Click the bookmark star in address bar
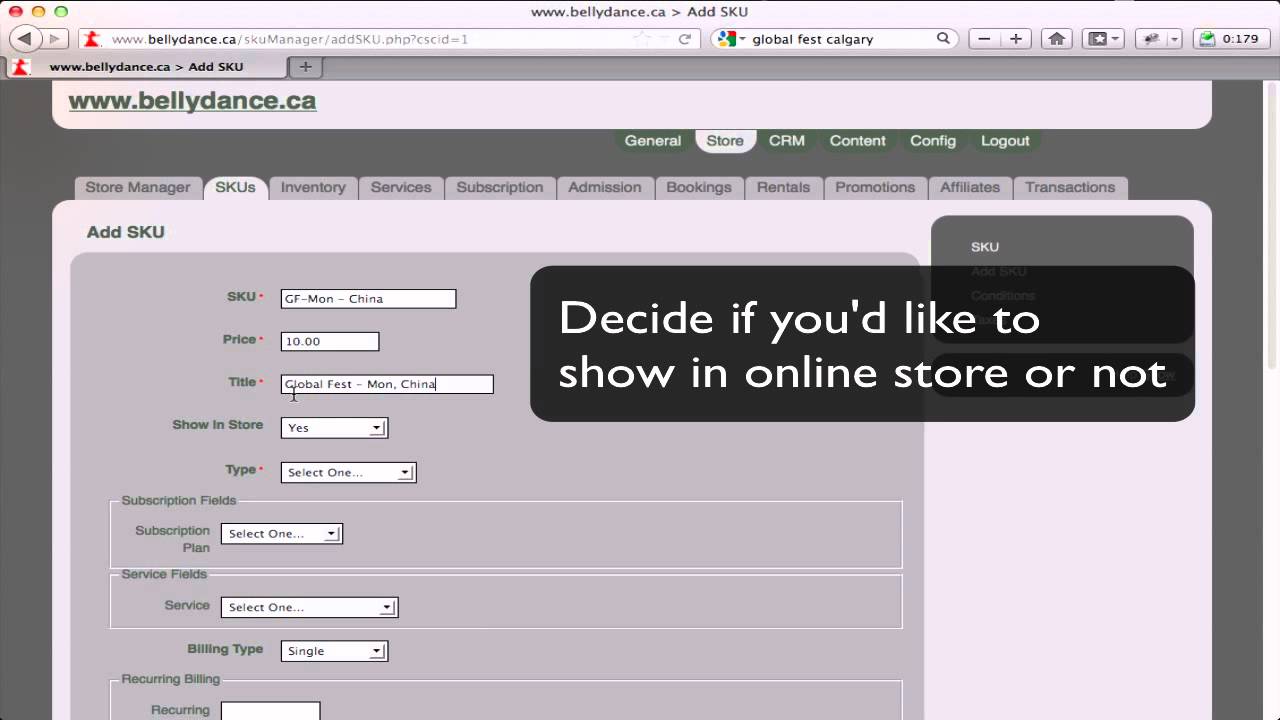 coord(641,39)
